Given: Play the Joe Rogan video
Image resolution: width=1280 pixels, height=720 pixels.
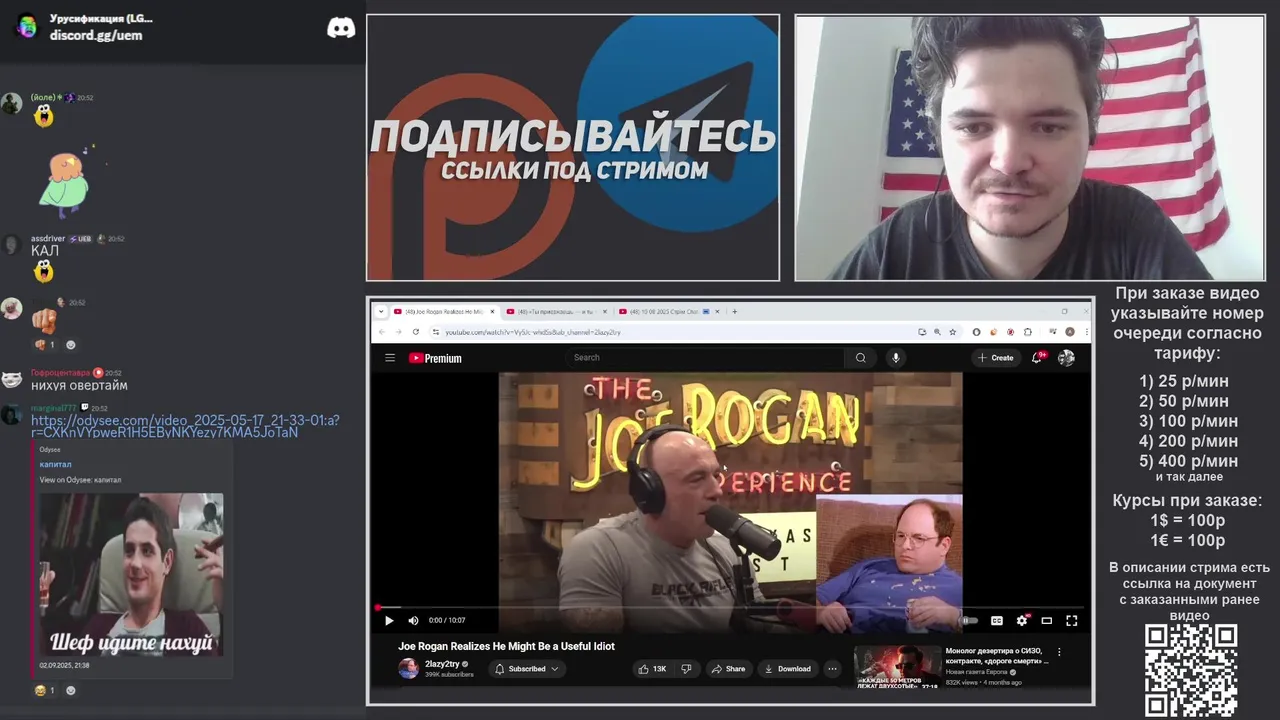Looking at the screenshot, I should (x=389, y=620).
